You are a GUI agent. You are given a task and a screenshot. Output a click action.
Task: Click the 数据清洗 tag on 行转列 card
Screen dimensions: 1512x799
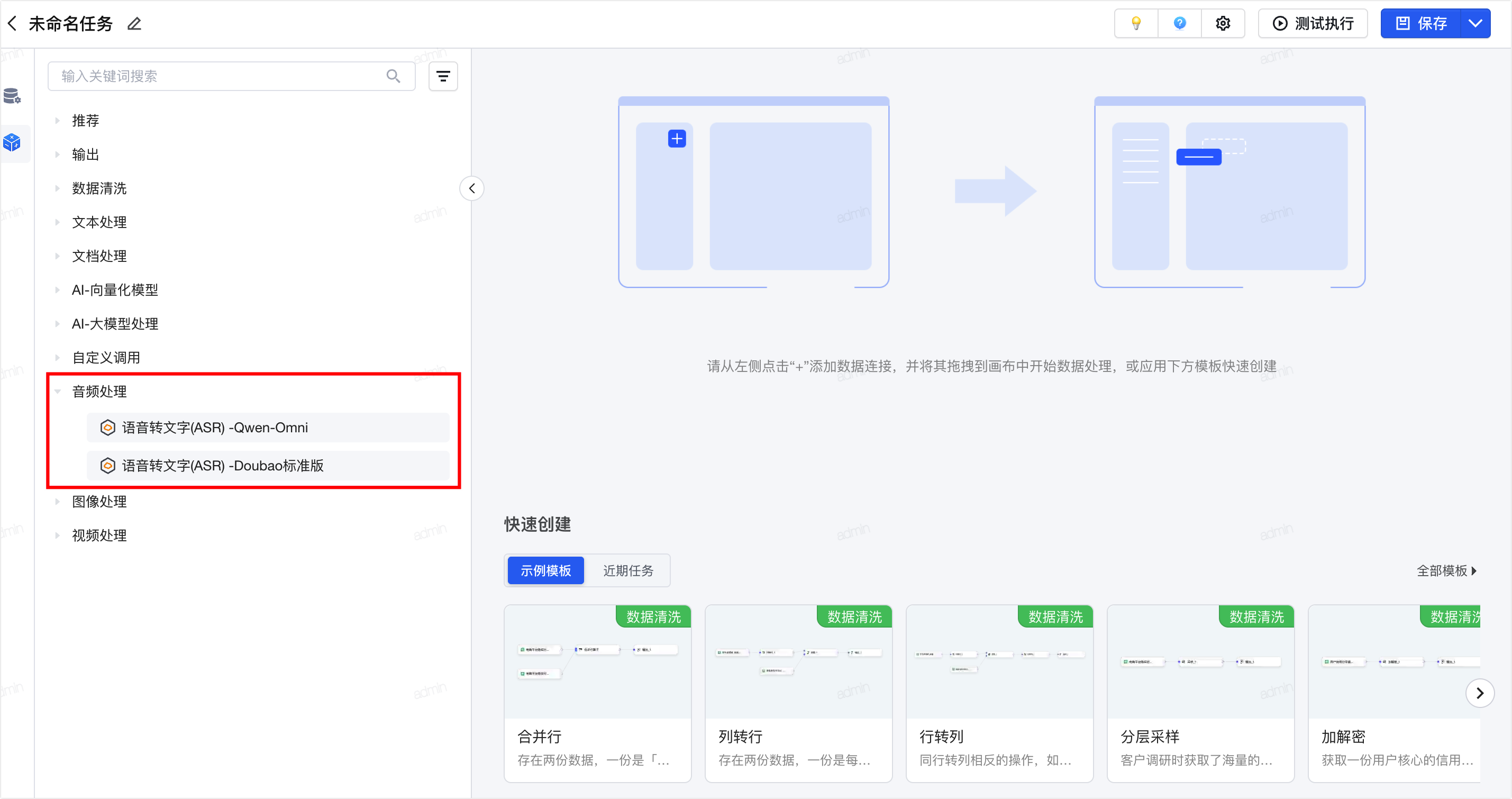click(x=1055, y=616)
